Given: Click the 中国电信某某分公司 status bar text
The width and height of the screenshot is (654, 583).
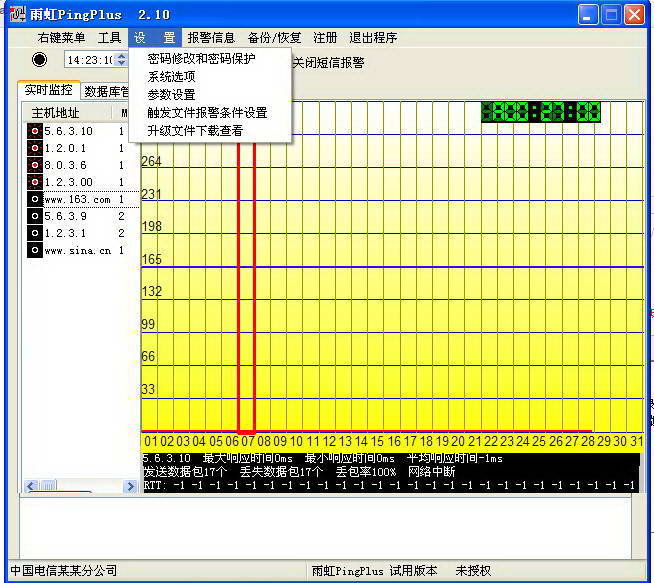Looking at the screenshot, I should coord(63,570).
